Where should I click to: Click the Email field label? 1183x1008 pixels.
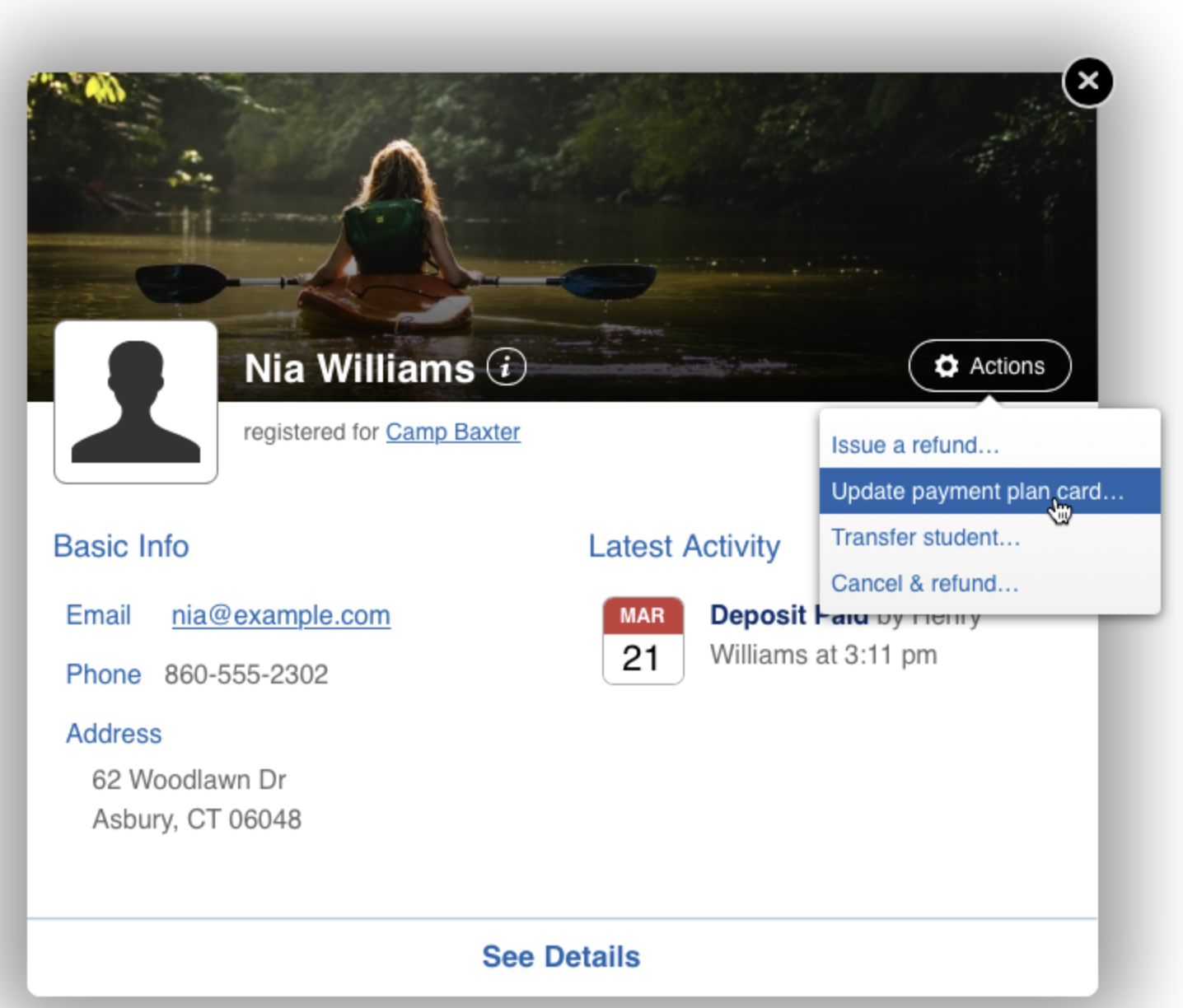[98, 615]
